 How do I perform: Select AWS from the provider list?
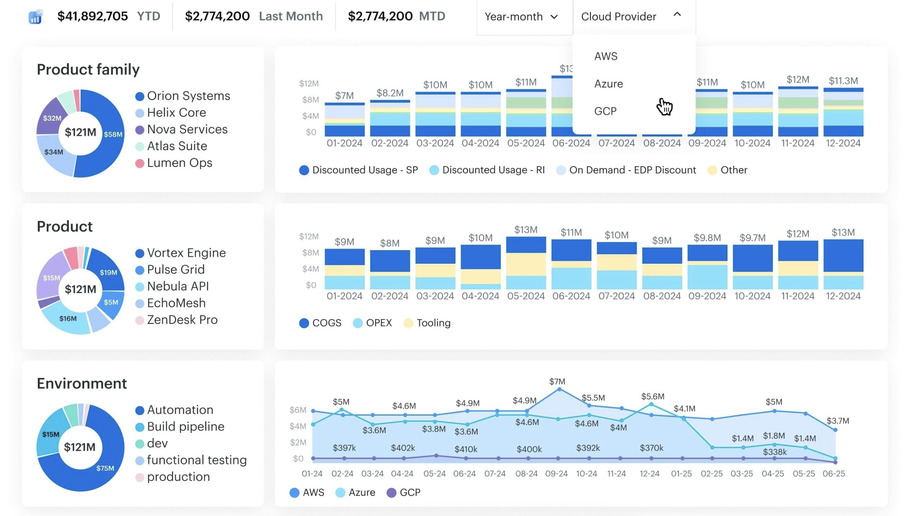coord(606,56)
